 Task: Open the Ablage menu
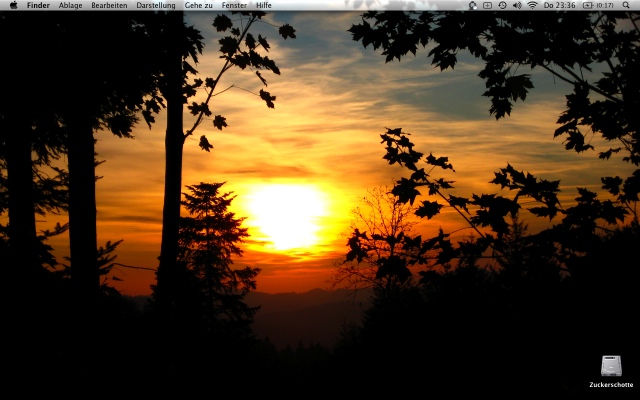coord(70,5)
